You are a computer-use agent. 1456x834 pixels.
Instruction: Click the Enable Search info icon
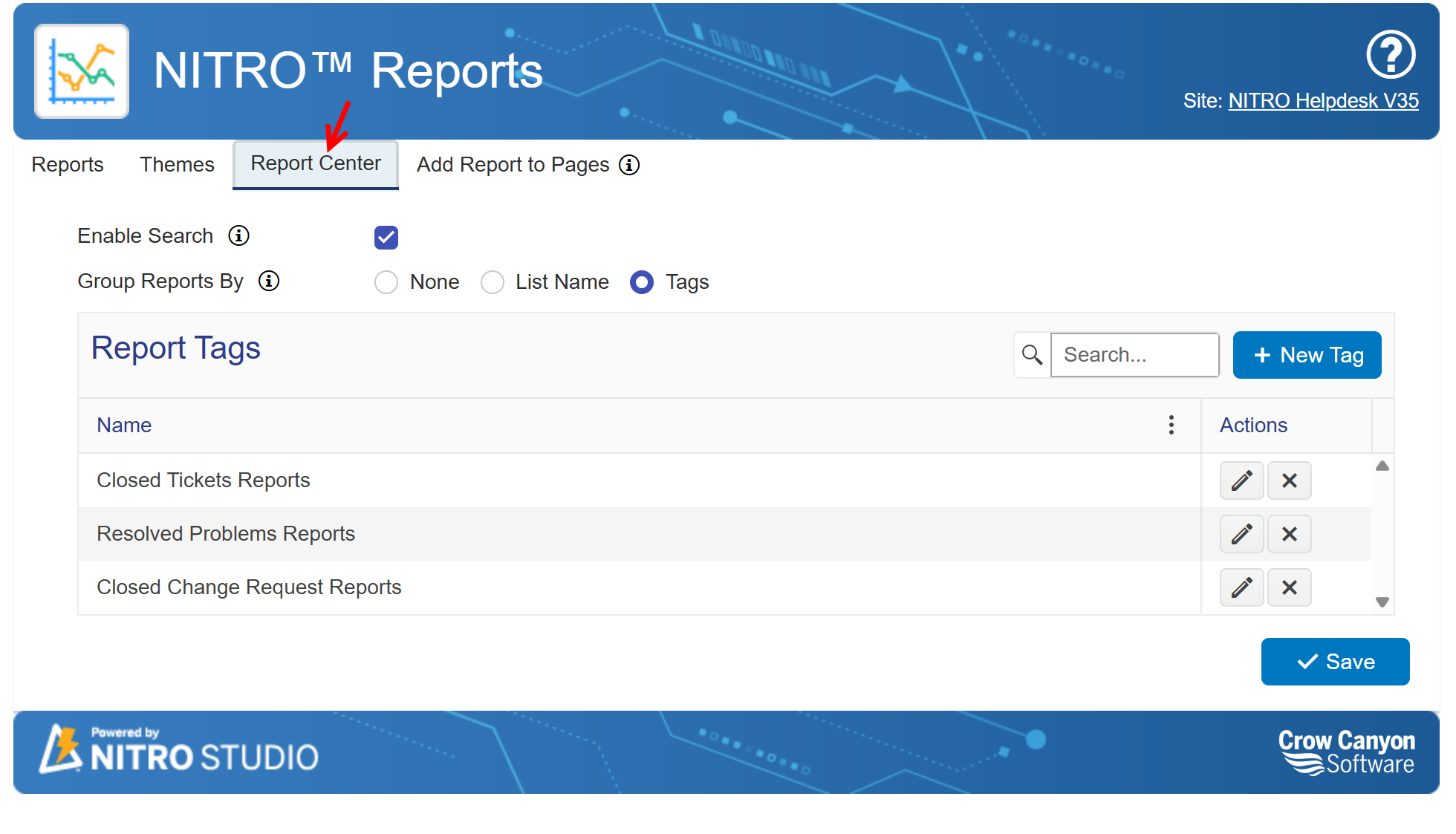tap(238, 235)
